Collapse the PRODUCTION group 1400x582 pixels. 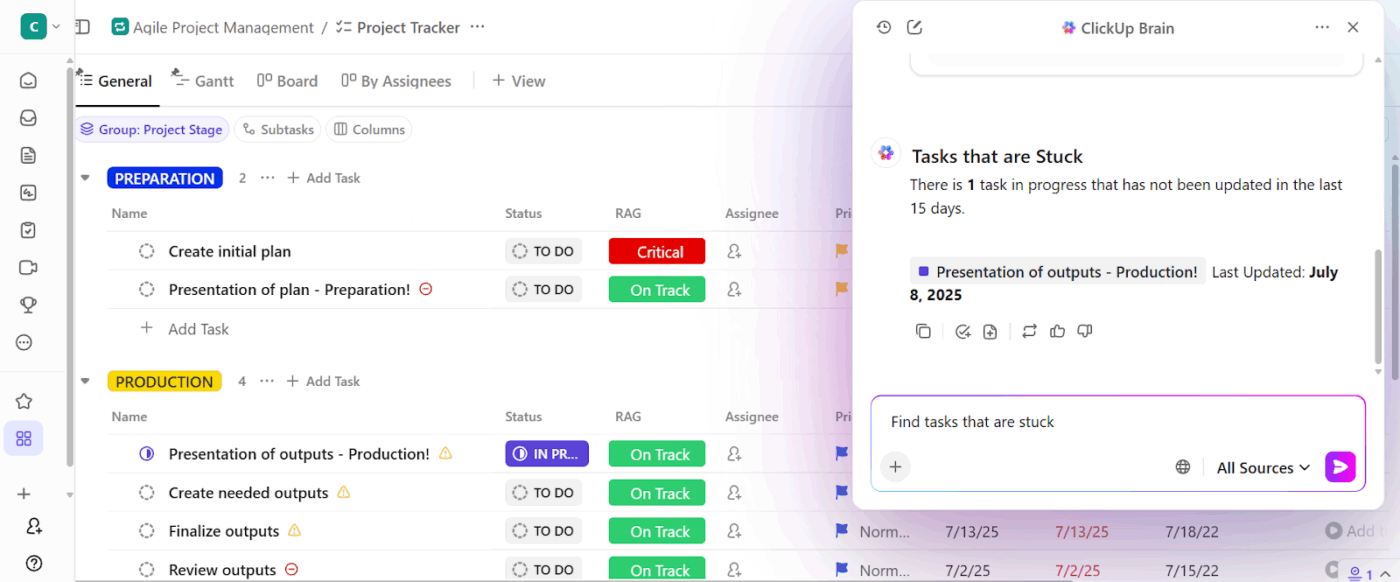pos(85,380)
